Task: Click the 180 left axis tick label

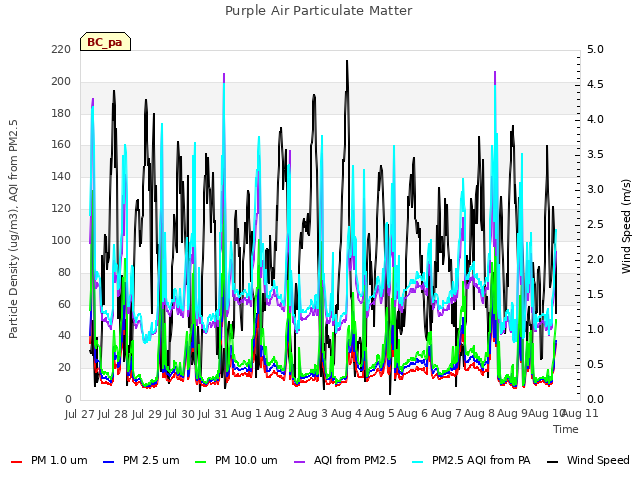Action: (61, 113)
